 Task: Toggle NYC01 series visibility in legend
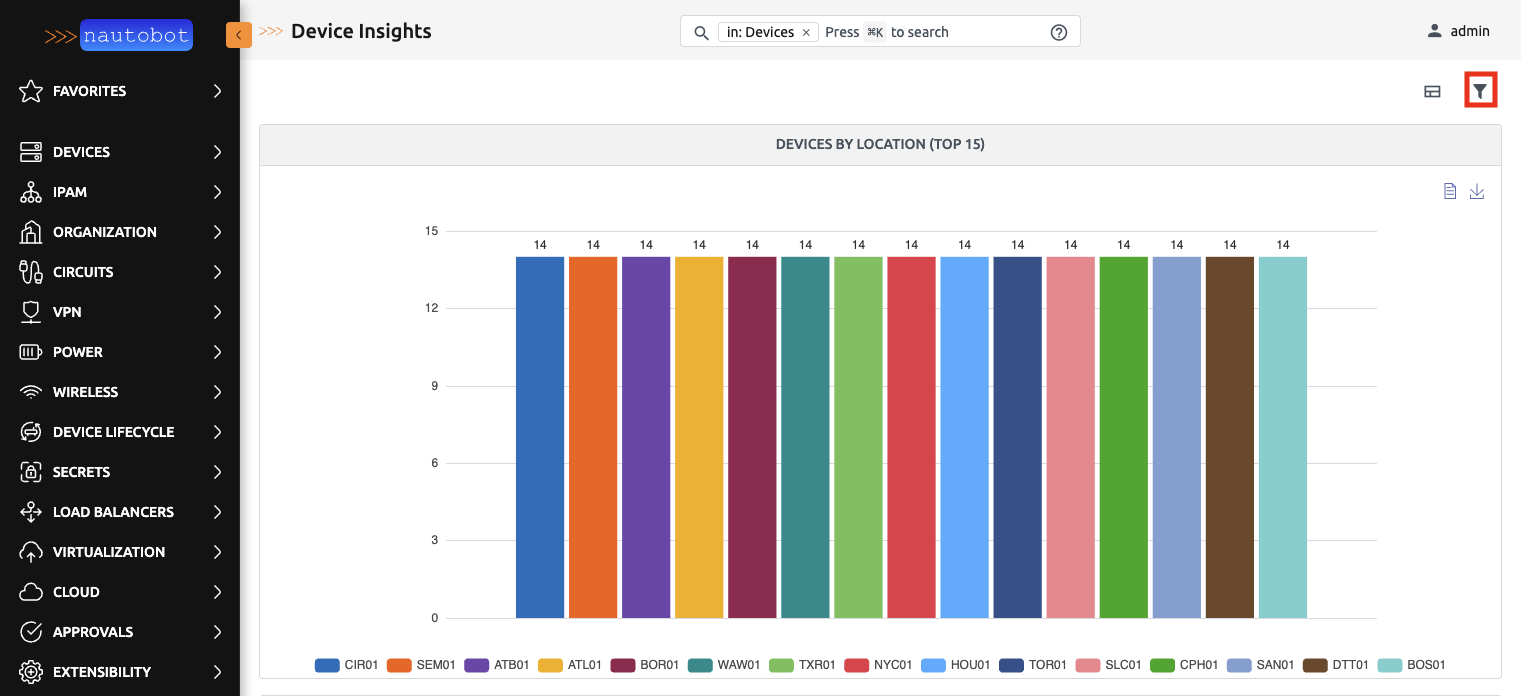[x=895, y=664]
